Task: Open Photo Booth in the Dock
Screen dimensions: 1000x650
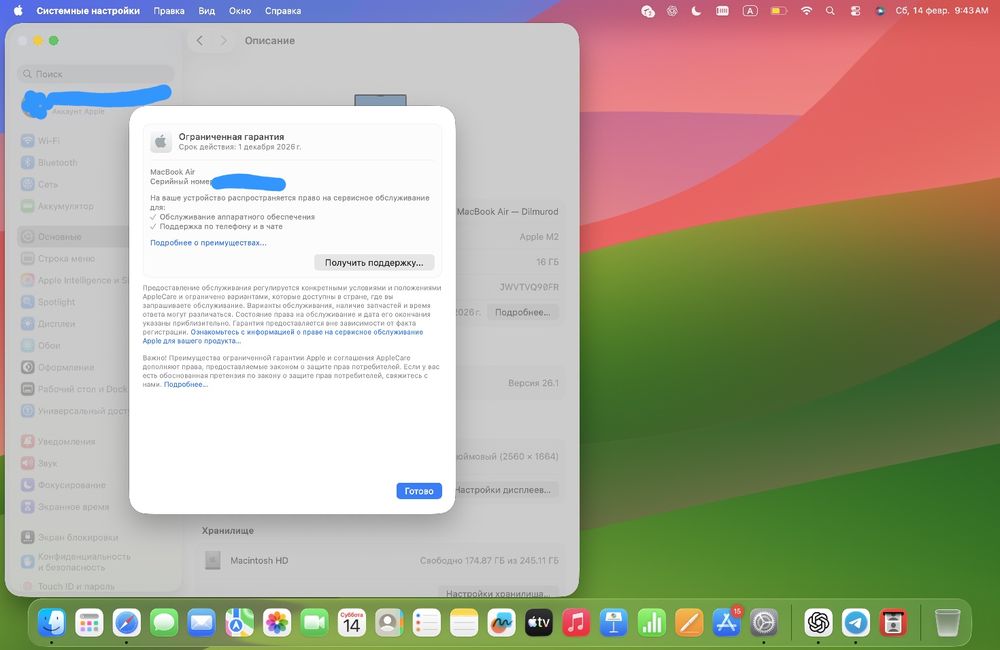Action: point(893,622)
